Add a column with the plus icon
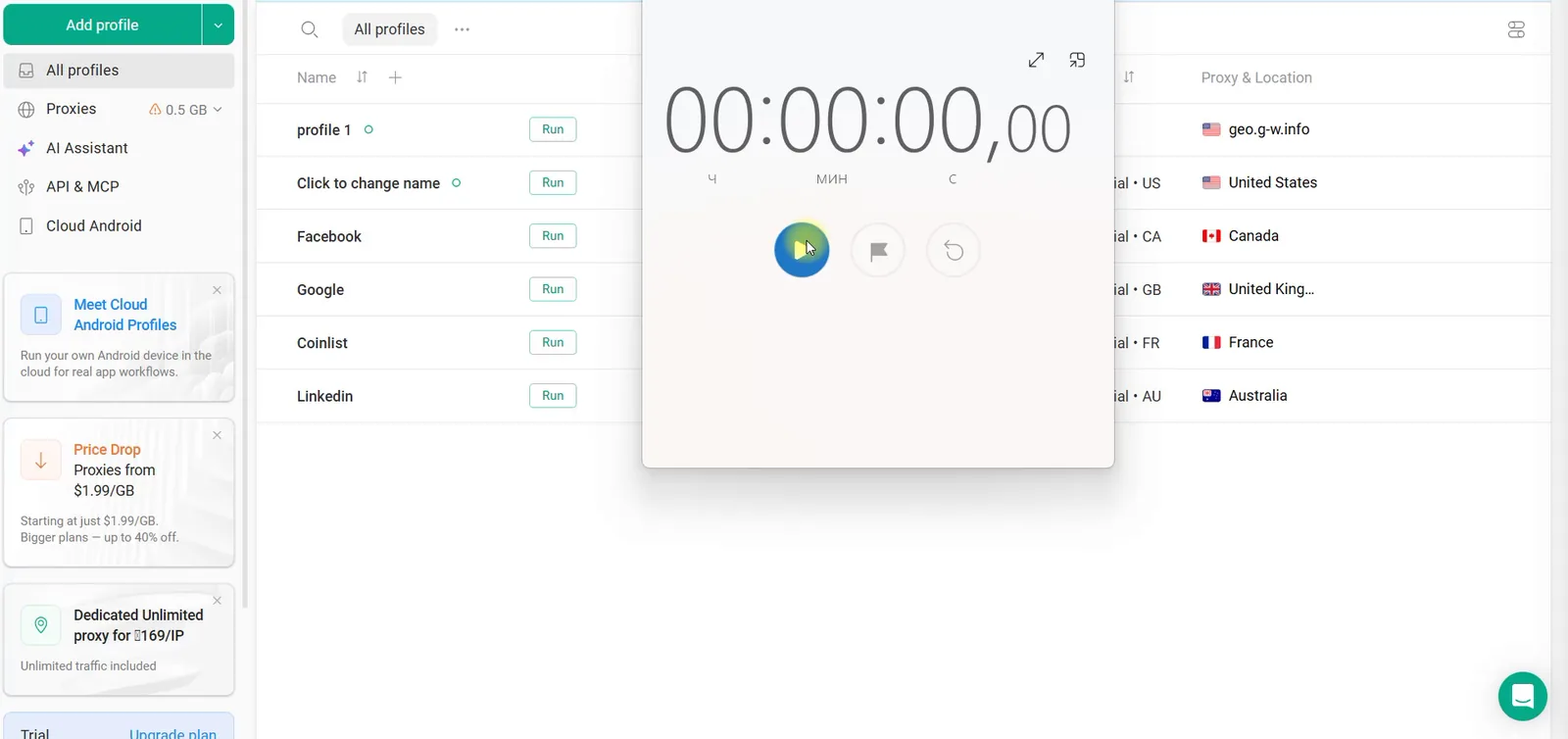 point(395,77)
